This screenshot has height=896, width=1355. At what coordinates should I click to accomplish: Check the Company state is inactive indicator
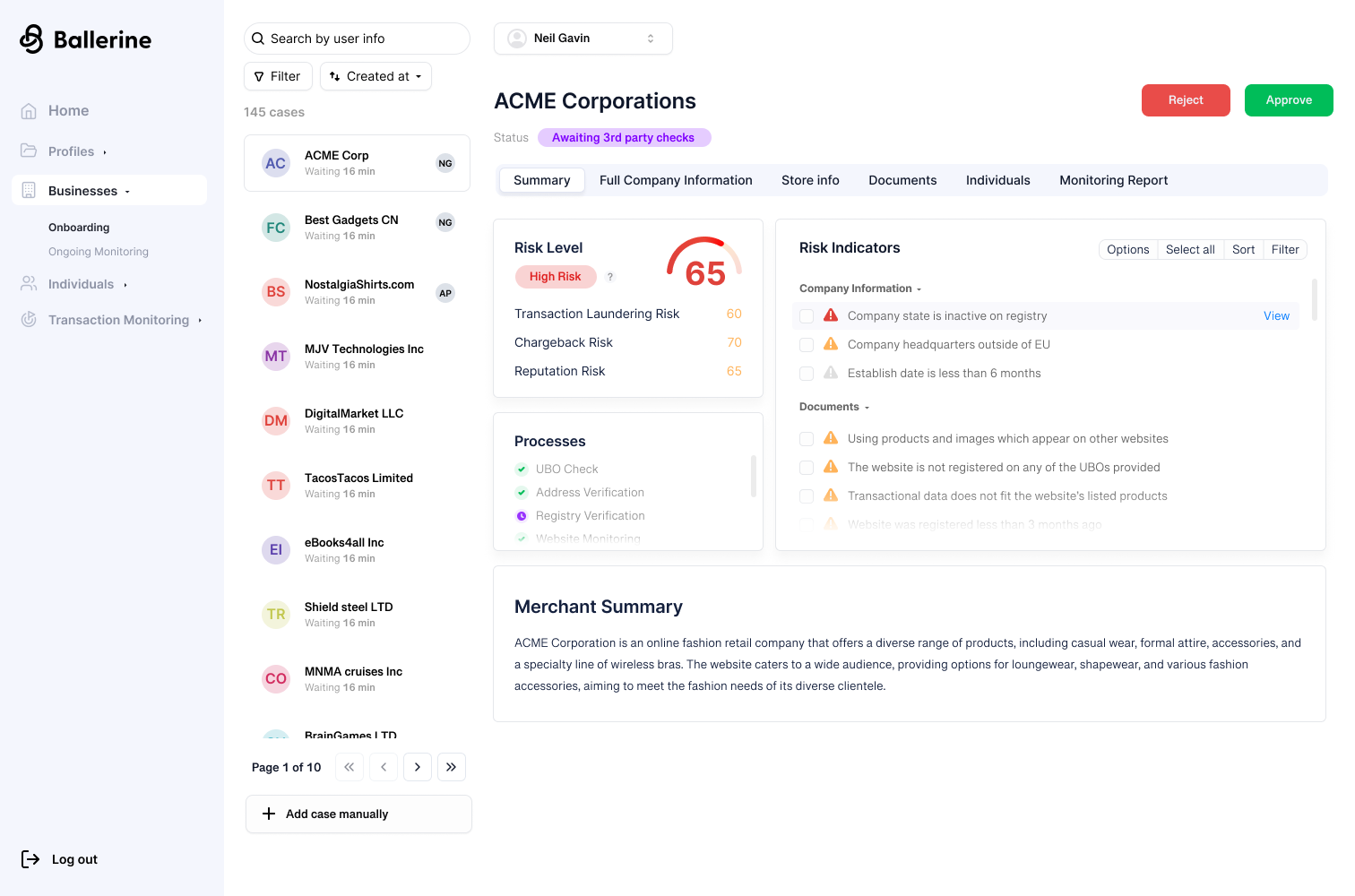806,315
